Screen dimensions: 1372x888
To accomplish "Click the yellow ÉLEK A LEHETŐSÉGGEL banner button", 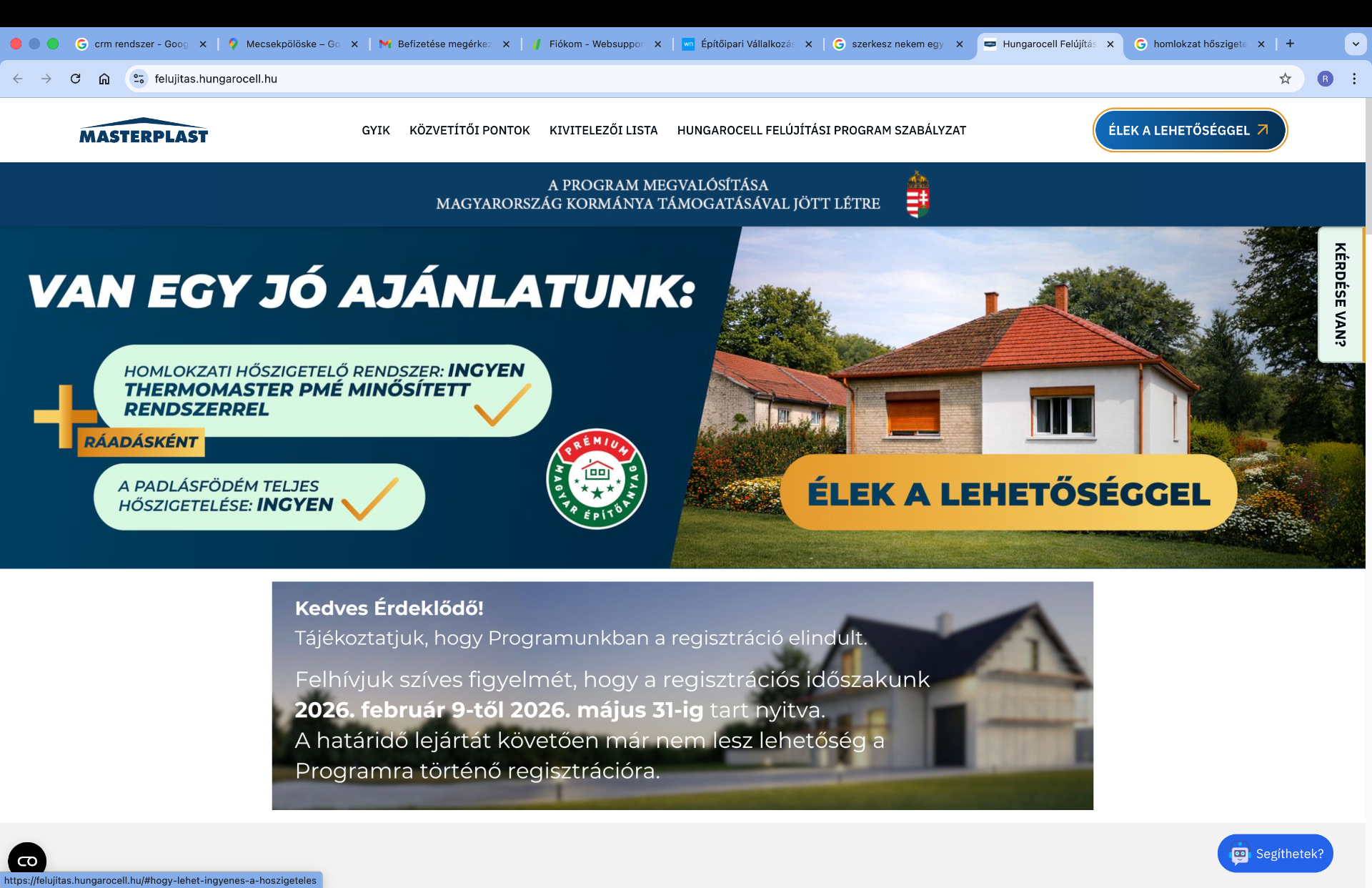I will pos(1008,493).
